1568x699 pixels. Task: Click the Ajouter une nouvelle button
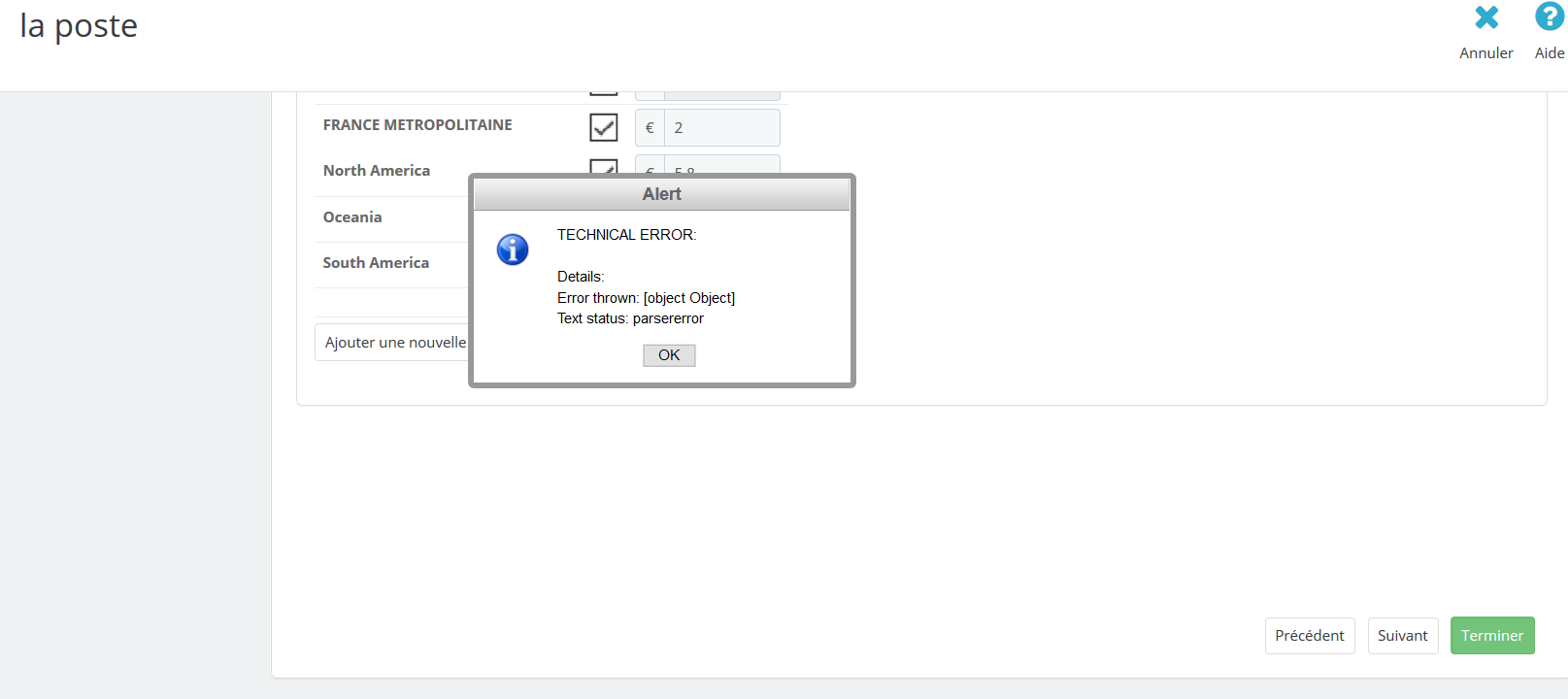(392, 343)
